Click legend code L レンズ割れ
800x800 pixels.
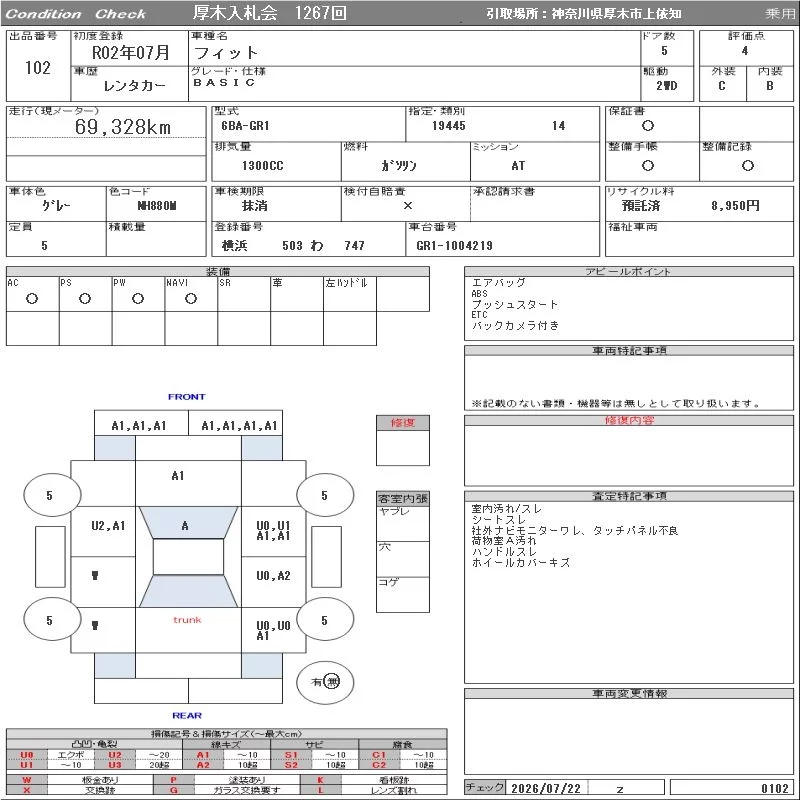[373, 790]
